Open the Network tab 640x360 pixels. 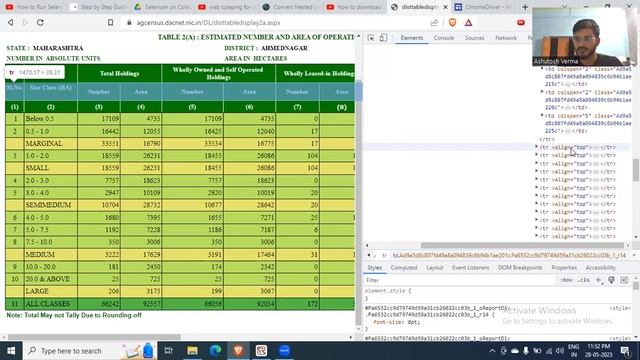click(x=506, y=38)
